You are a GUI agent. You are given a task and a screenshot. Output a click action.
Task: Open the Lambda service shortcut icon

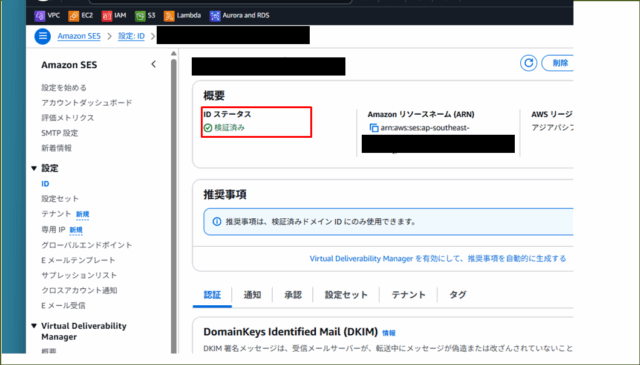[x=169, y=16]
